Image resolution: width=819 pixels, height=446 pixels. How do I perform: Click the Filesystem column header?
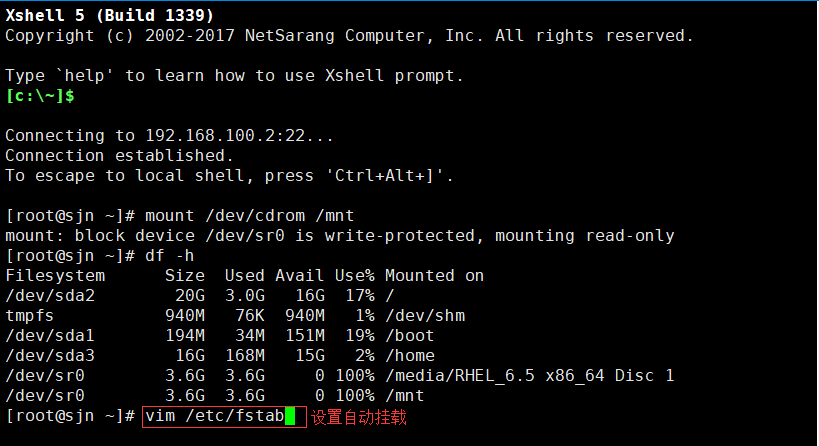[55, 276]
